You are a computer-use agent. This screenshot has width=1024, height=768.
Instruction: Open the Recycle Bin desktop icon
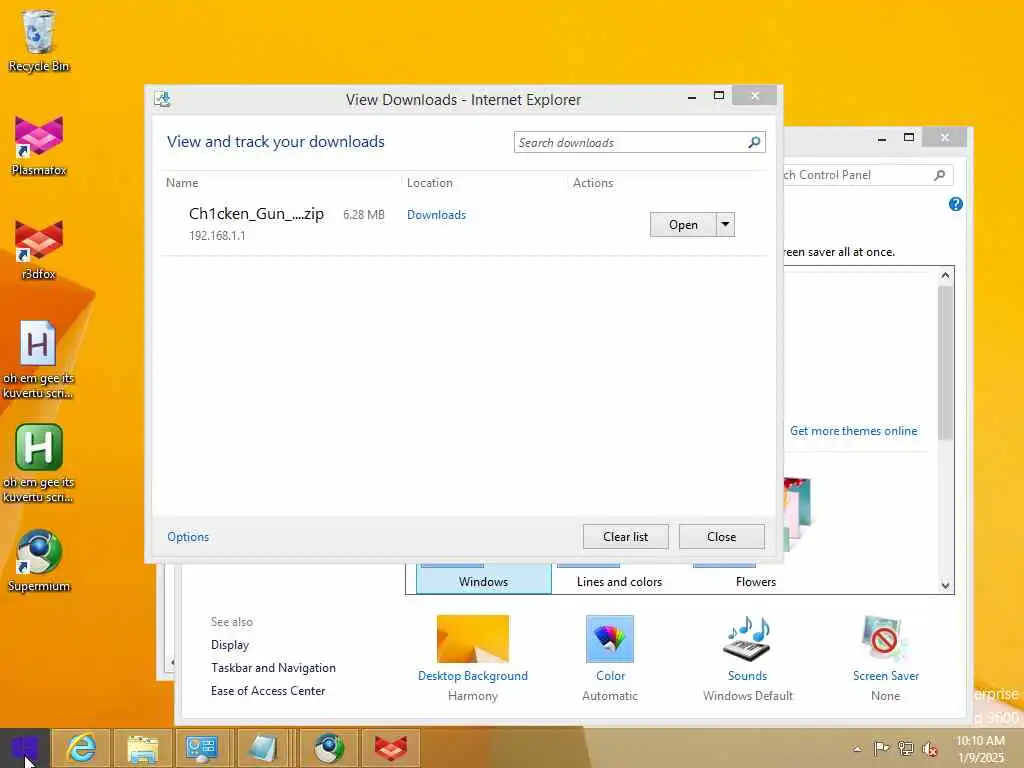coord(38,40)
